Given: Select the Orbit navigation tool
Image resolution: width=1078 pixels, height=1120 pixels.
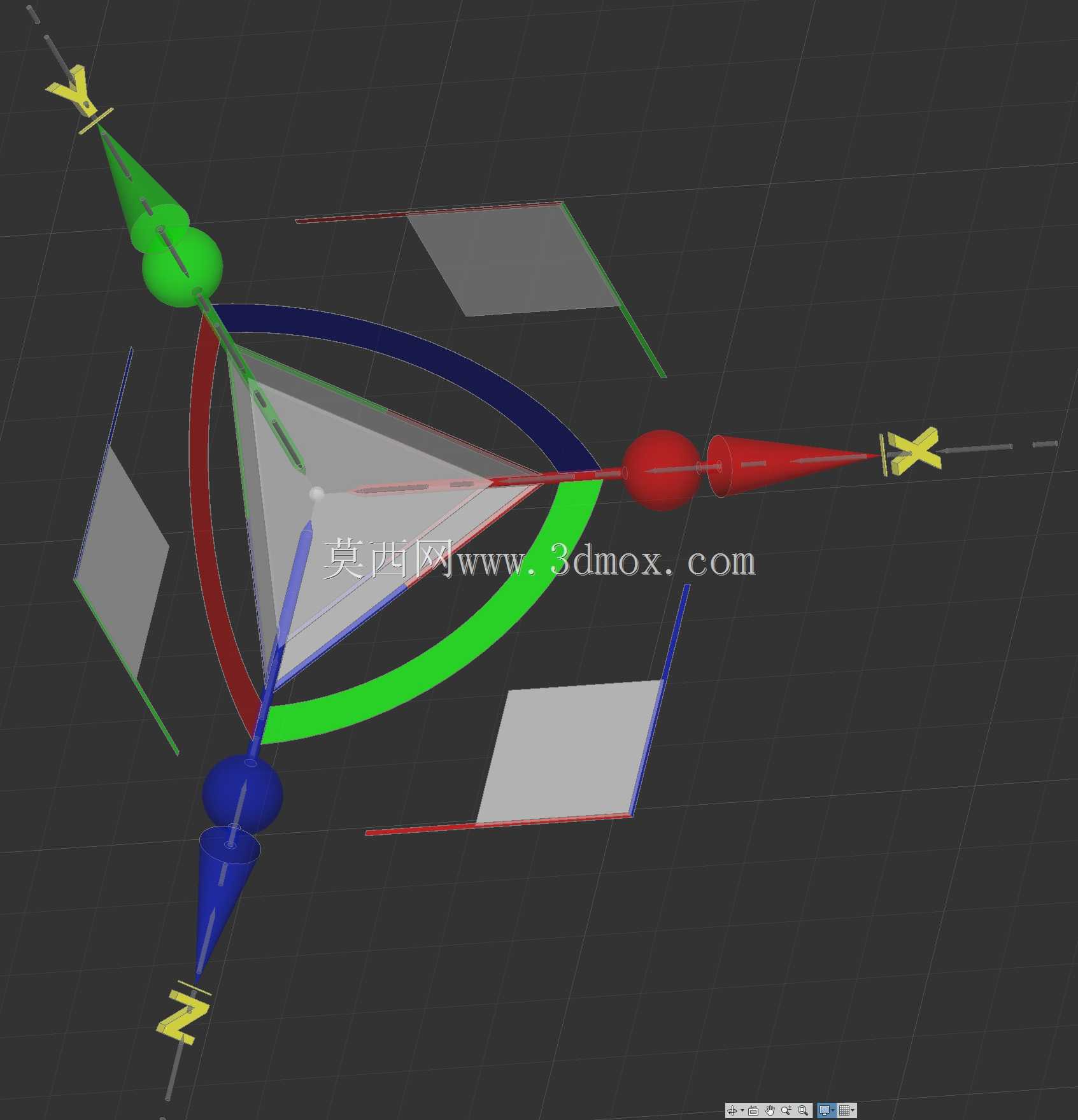Looking at the screenshot, I should click(x=732, y=1110).
